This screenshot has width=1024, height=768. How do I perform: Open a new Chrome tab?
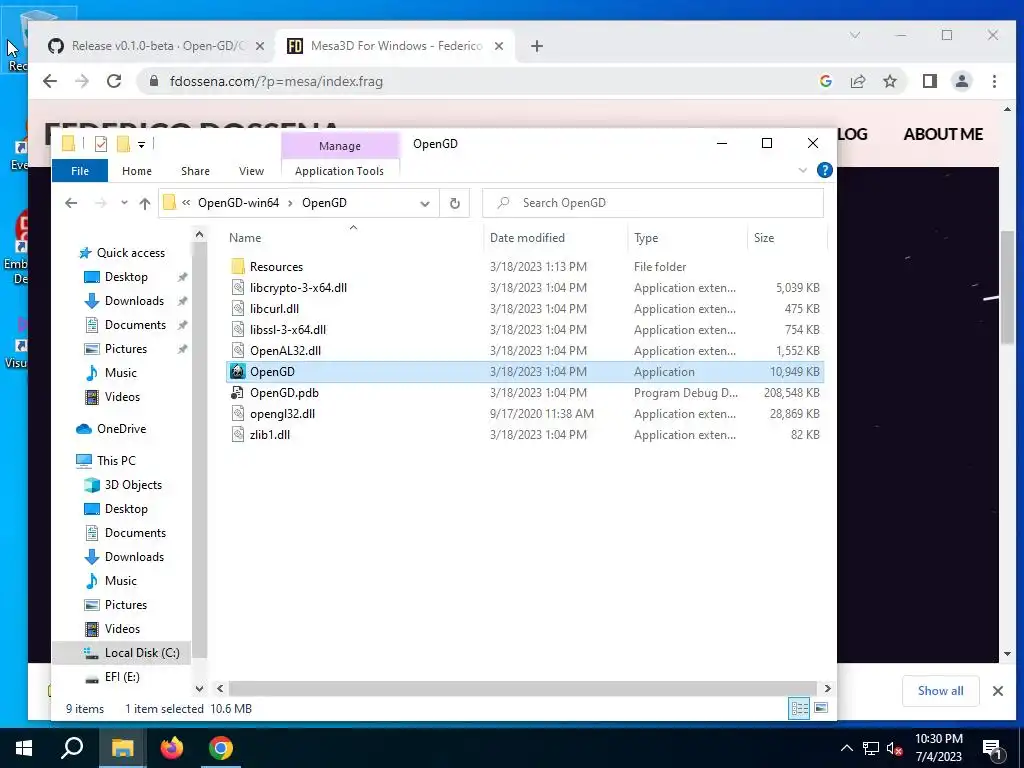tap(537, 46)
